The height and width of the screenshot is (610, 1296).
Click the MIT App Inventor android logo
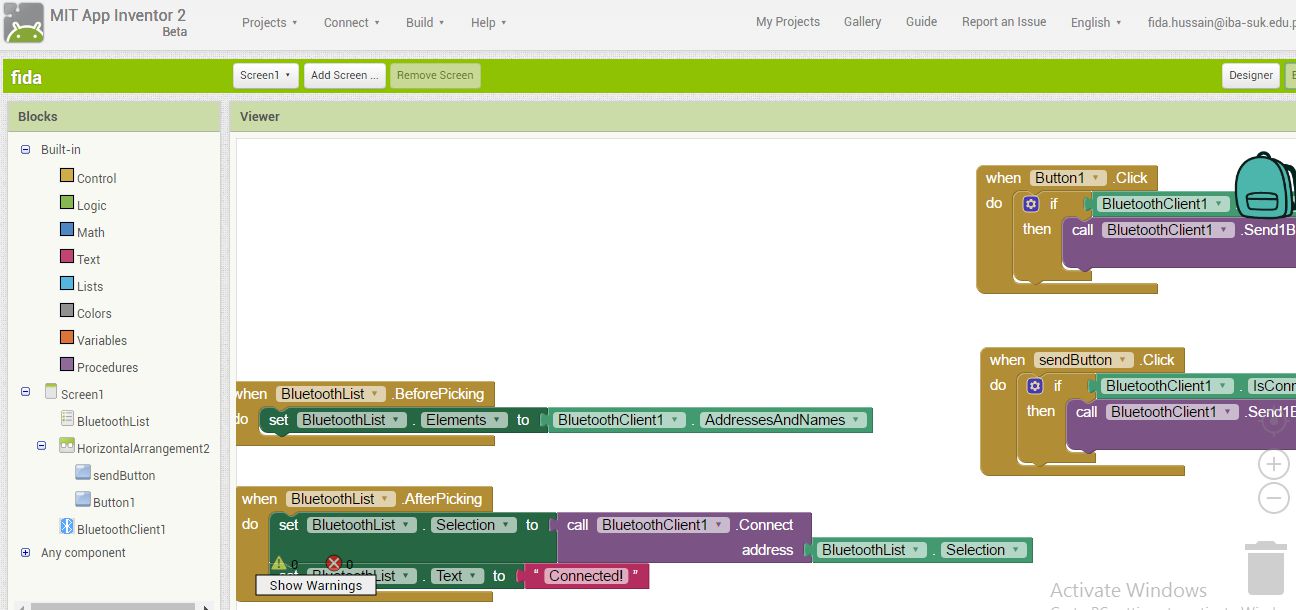pos(23,23)
